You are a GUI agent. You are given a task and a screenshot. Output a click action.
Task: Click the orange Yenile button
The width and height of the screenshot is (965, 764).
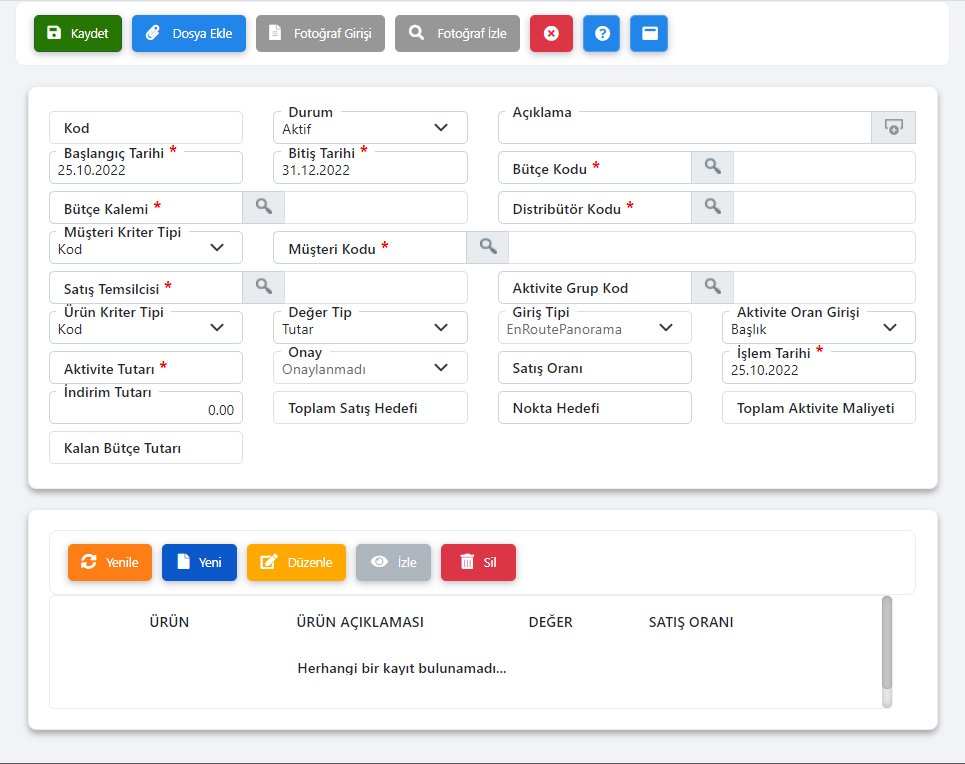[109, 562]
